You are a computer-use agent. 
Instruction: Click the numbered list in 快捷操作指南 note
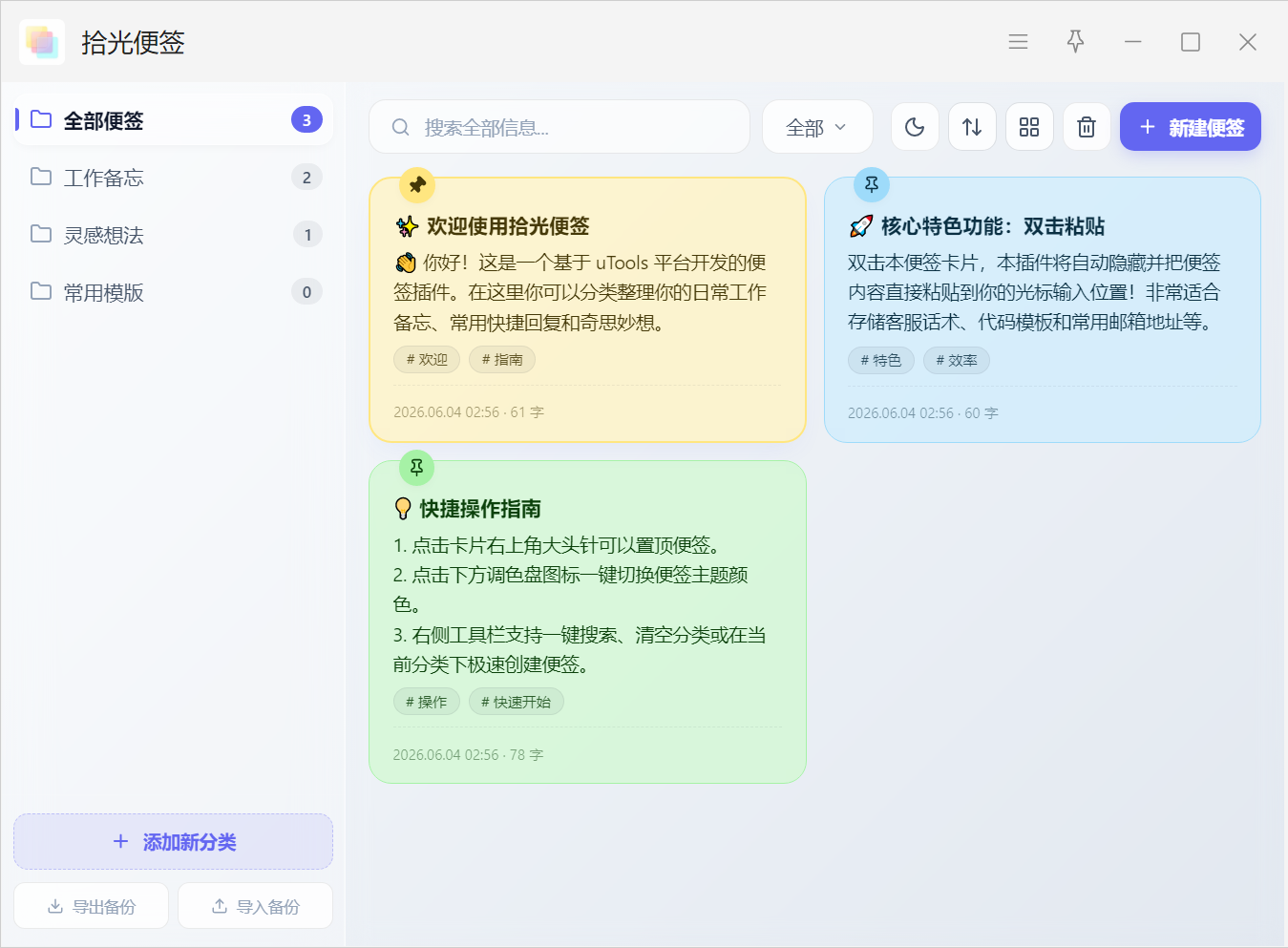pos(580,604)
